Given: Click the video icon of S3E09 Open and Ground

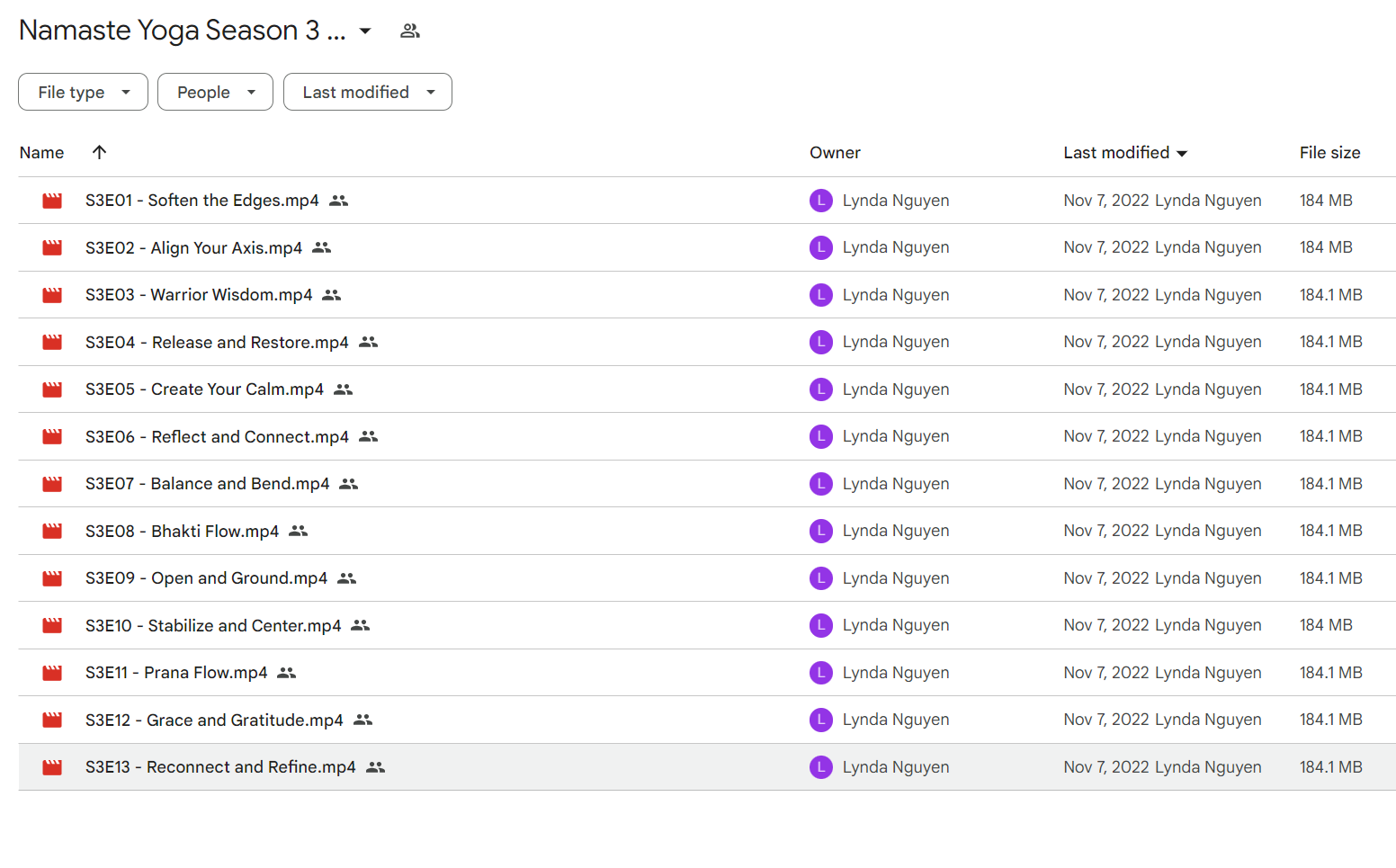Looking at the screenshot, I should point(52,578).
